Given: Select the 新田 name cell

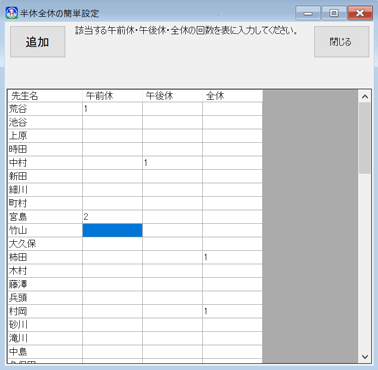Looking at the screenshot, I should (x=45, y=177).
